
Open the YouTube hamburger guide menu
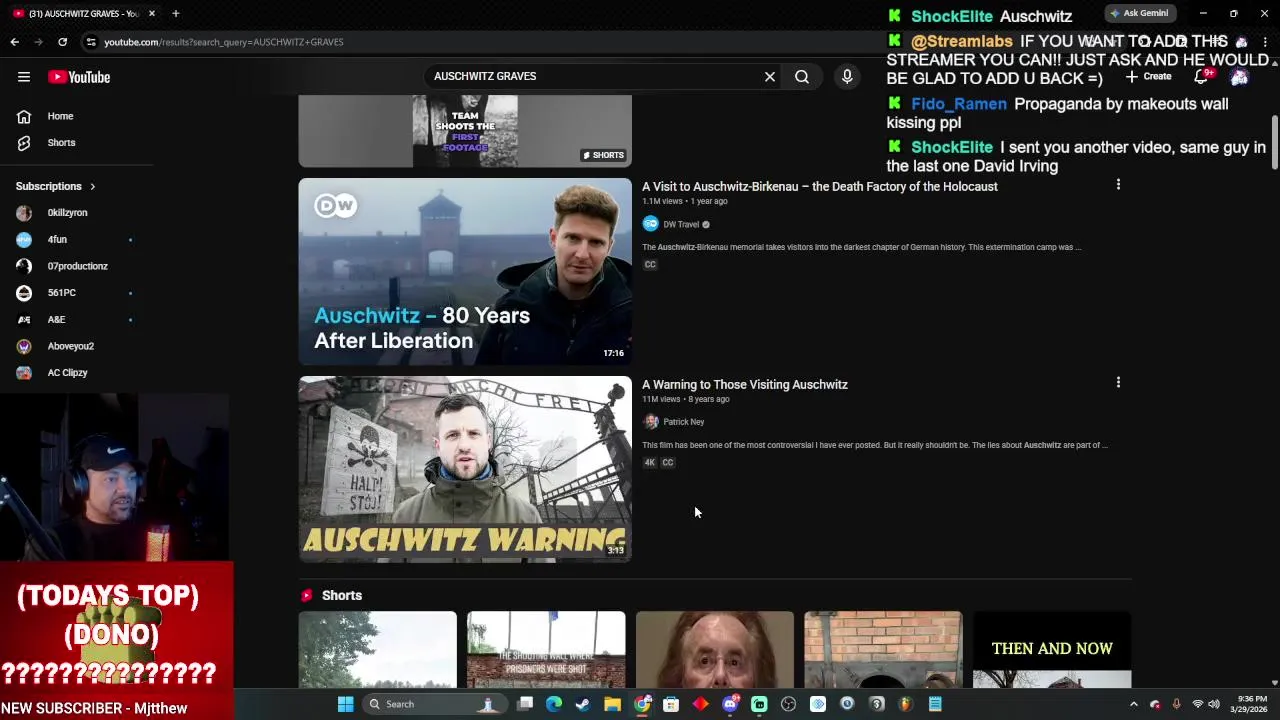click(x=24, y=77)
